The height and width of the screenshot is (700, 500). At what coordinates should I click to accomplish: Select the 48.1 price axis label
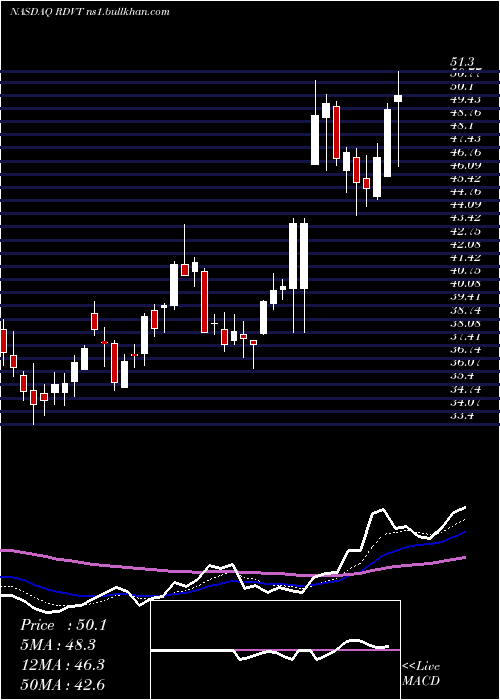coord(462,125)
